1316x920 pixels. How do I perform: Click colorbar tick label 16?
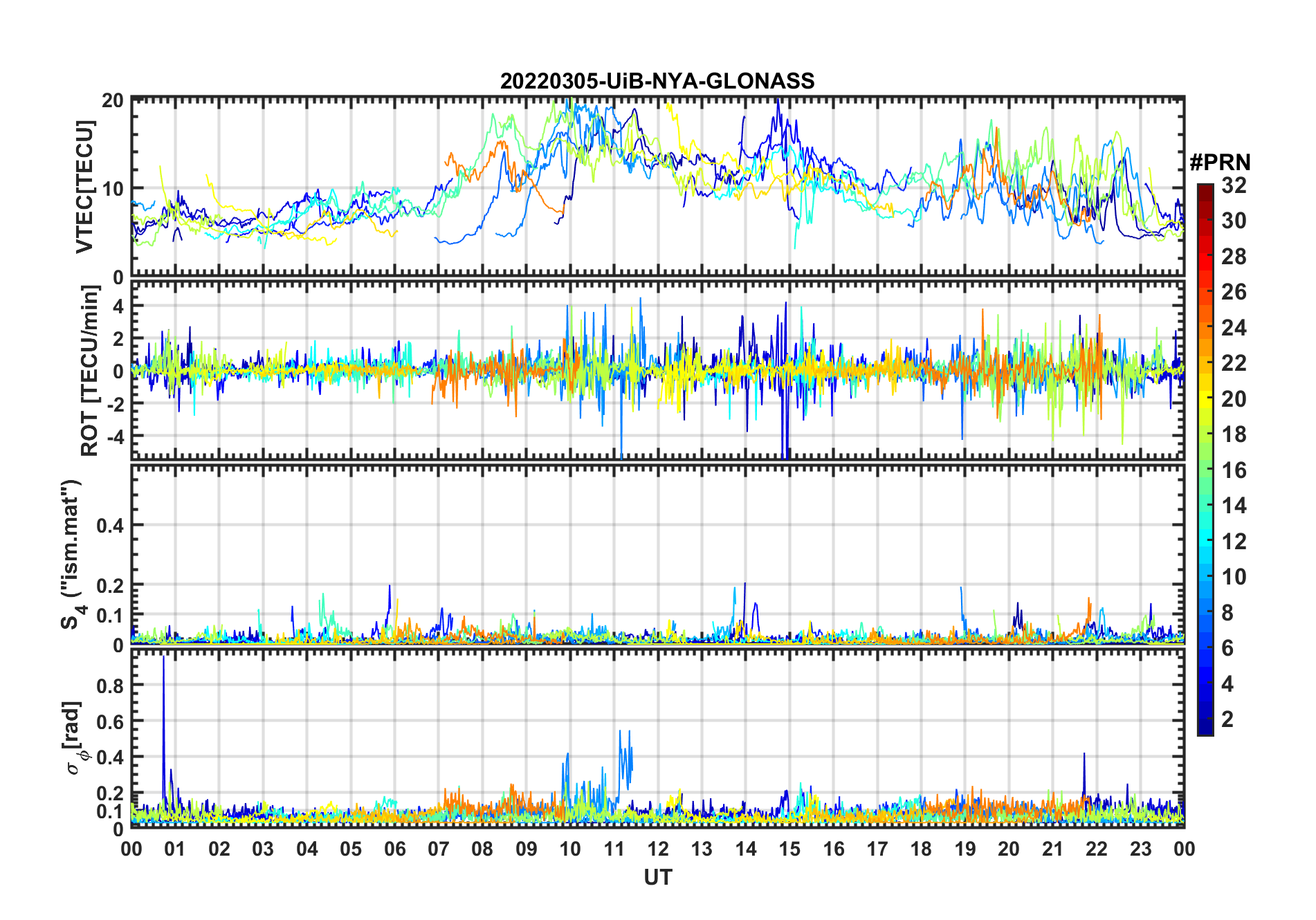pos(1234,470)
